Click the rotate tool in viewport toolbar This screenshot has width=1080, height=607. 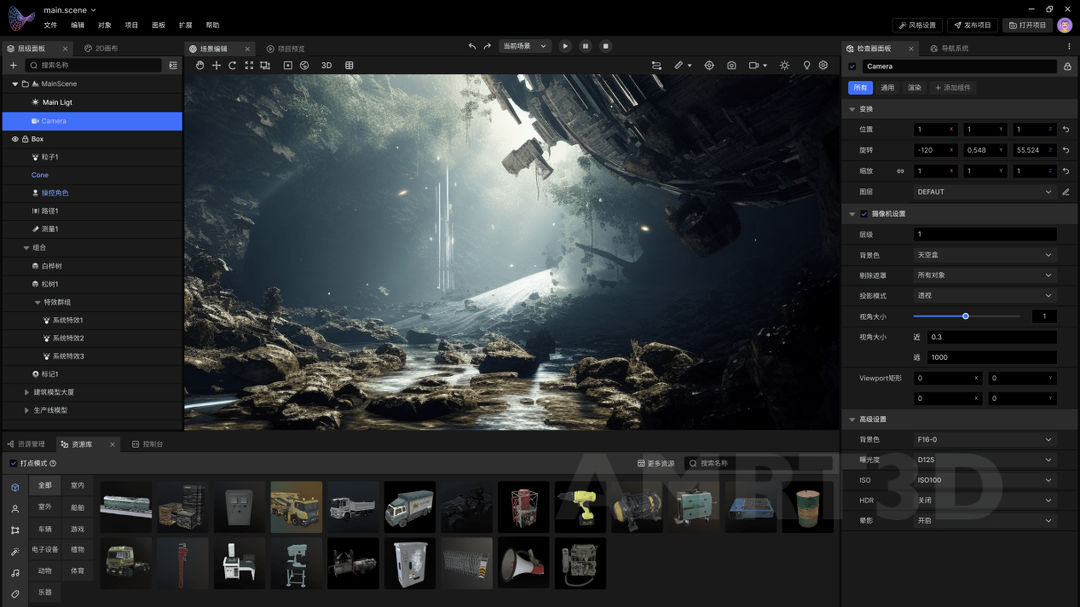pos(232,65)
